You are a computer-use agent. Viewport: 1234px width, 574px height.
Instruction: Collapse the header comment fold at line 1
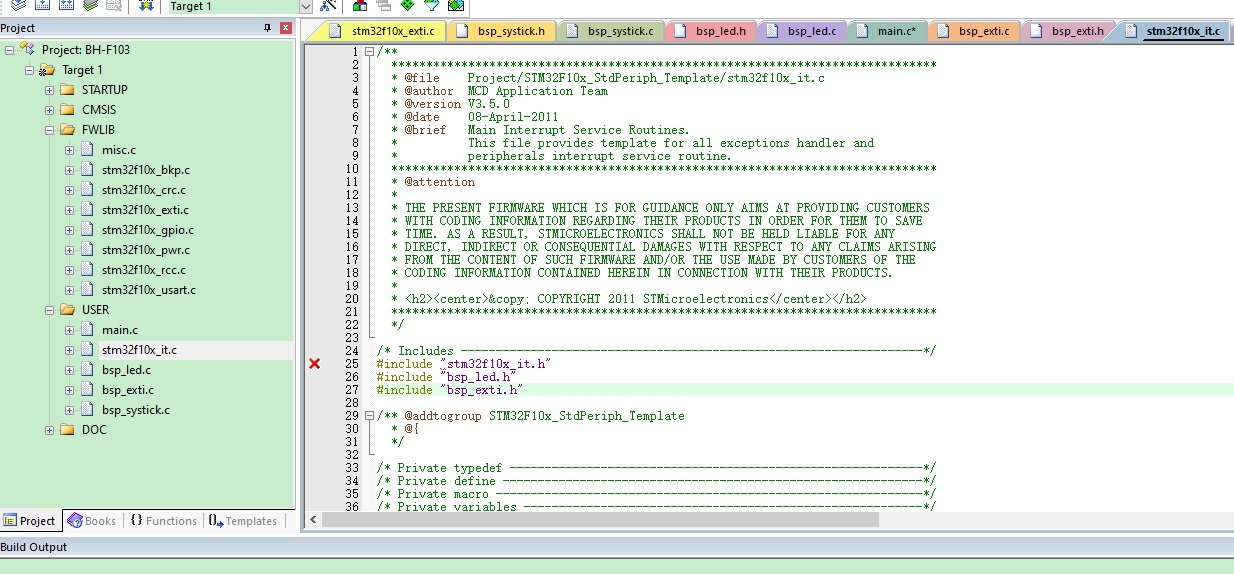369,52
